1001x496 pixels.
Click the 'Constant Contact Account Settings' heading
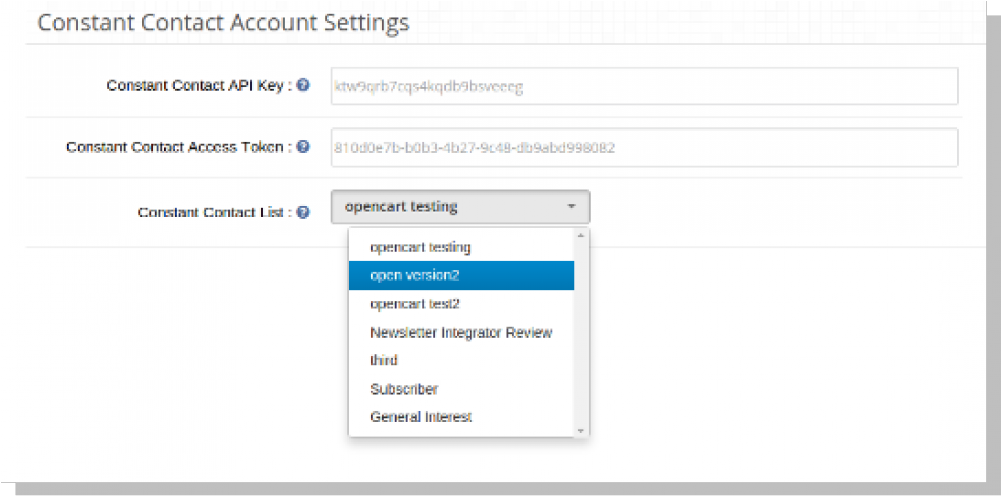point(223,20)
